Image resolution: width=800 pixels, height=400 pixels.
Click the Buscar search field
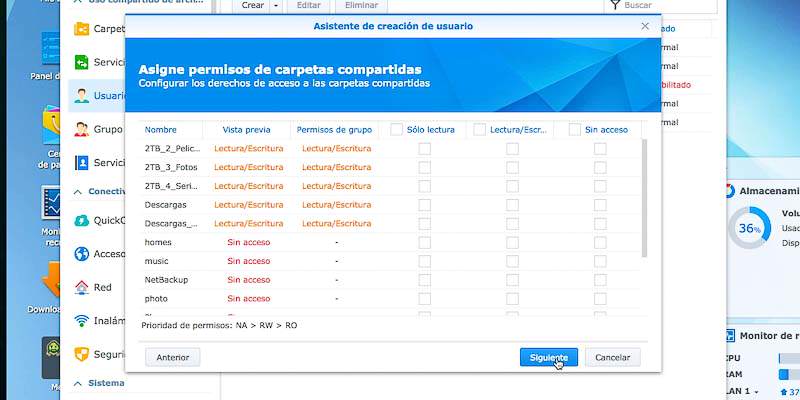(661, 6)
